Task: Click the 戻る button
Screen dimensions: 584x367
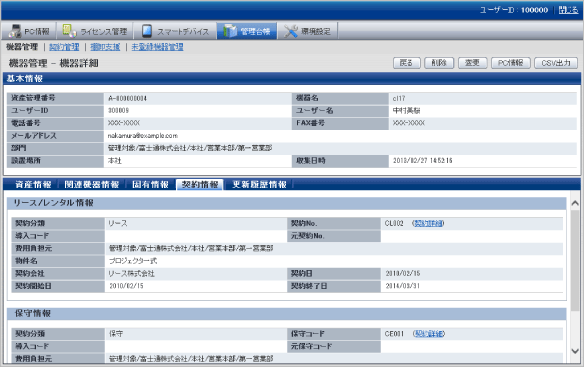Action: [x=406, y=63]
